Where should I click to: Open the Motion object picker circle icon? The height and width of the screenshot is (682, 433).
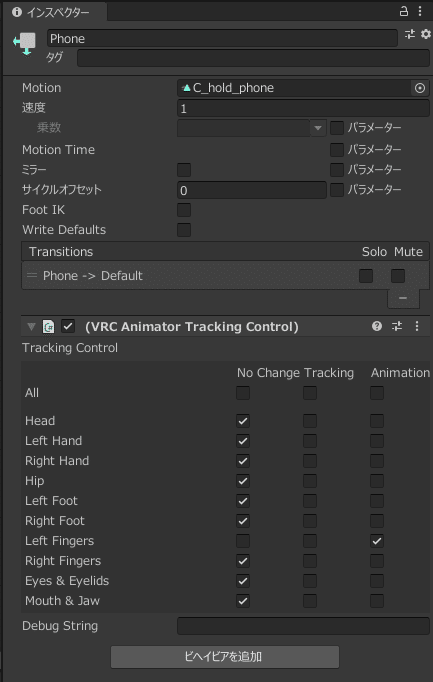420,88
